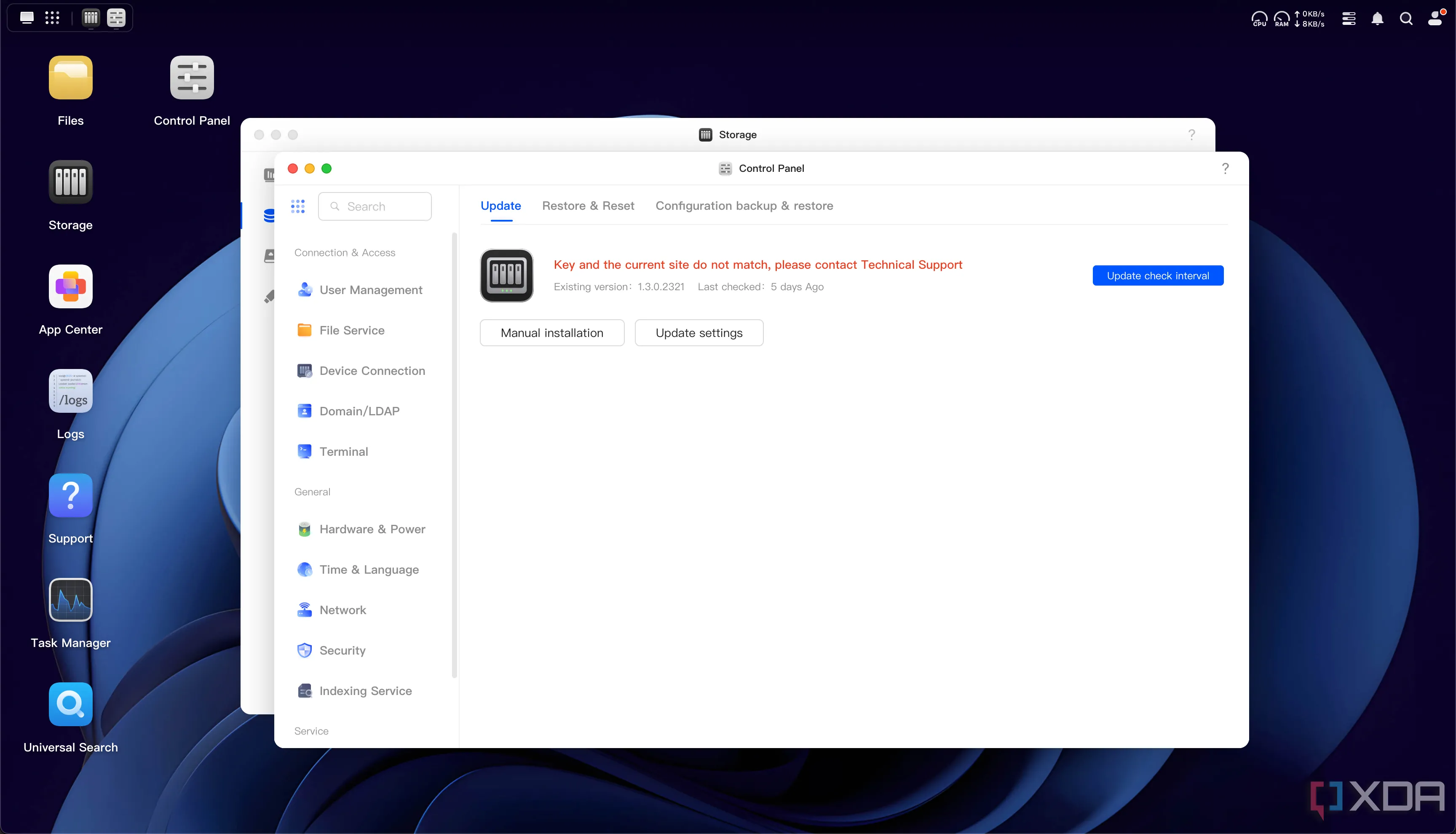The width and height of the screenshot is (1456, 834).
Task: Open notifications bell
Action: tap(1378, 19)
